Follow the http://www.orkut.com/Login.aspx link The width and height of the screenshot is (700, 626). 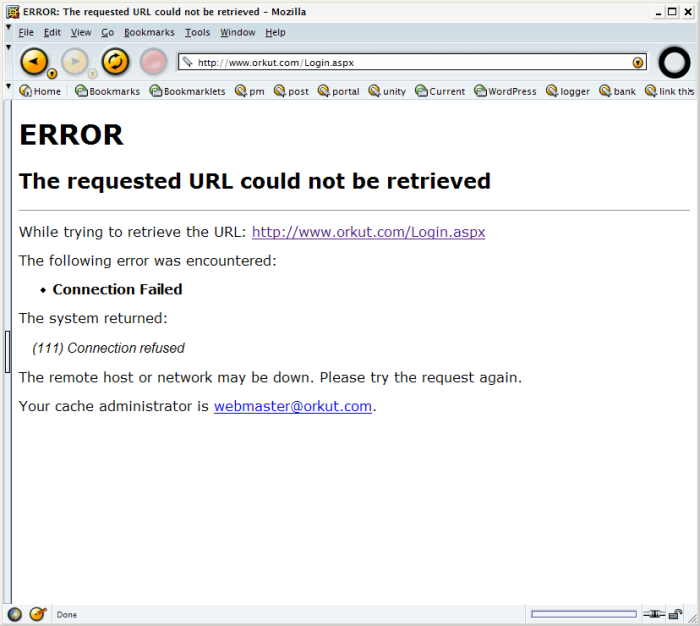click(x=368, y=232)
